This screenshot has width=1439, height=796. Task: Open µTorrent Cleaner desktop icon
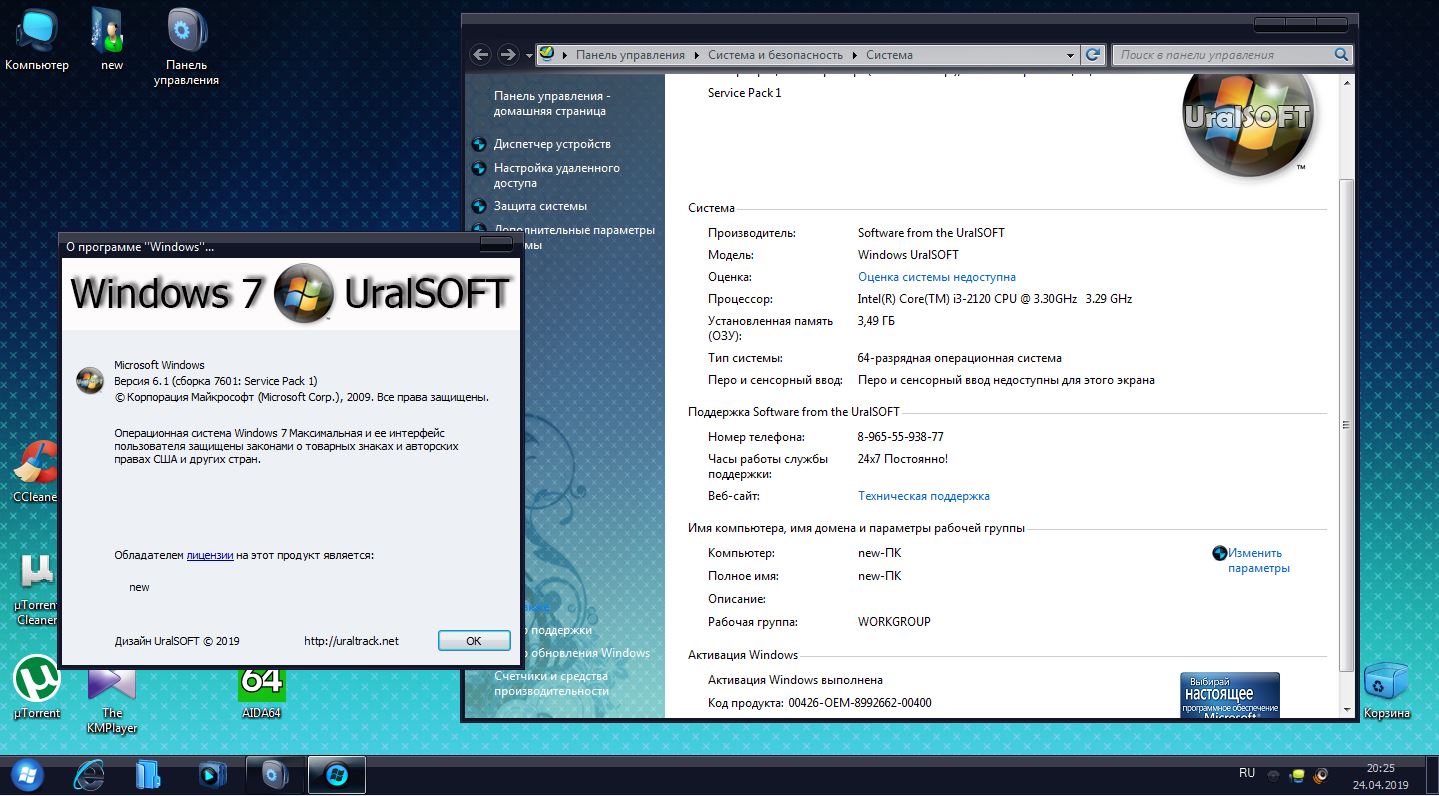click(37, 588)
